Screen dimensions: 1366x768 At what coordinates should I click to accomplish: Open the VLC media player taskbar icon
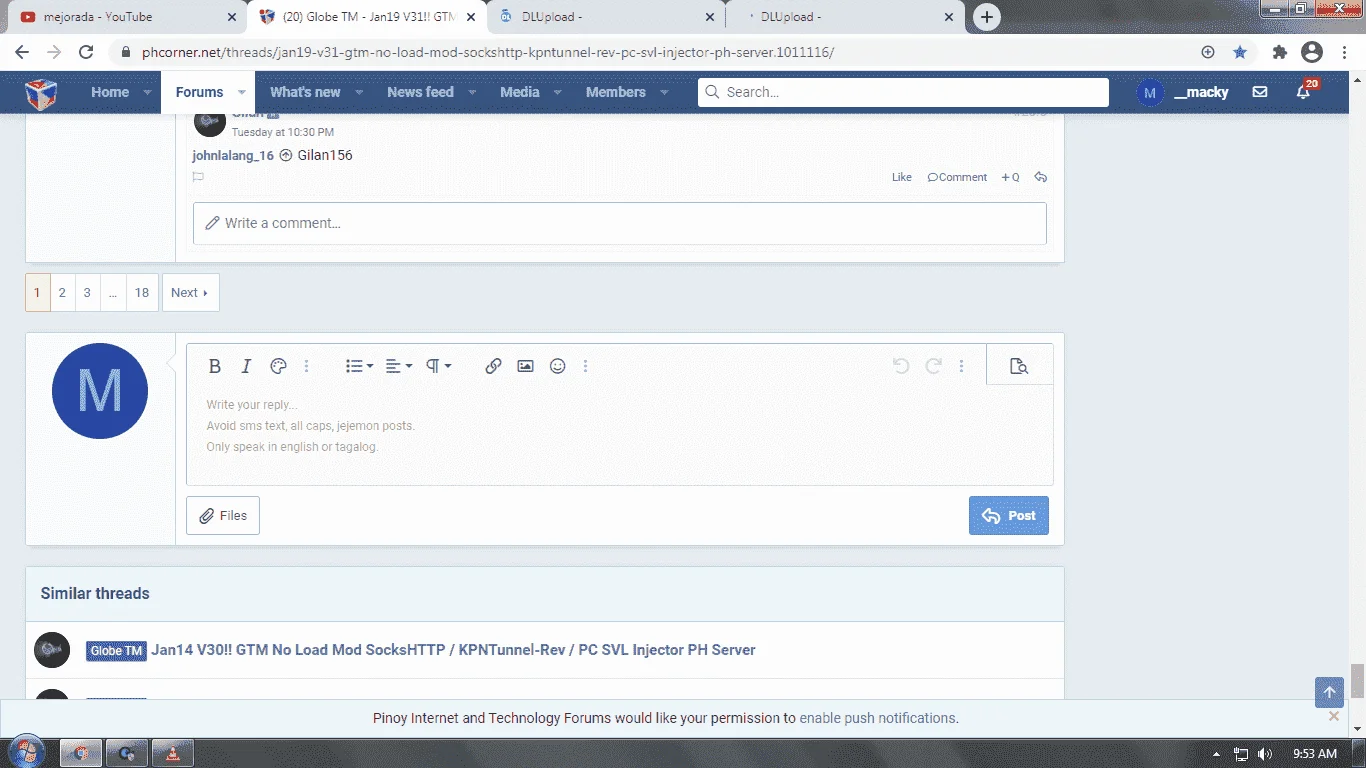[172, 753]
